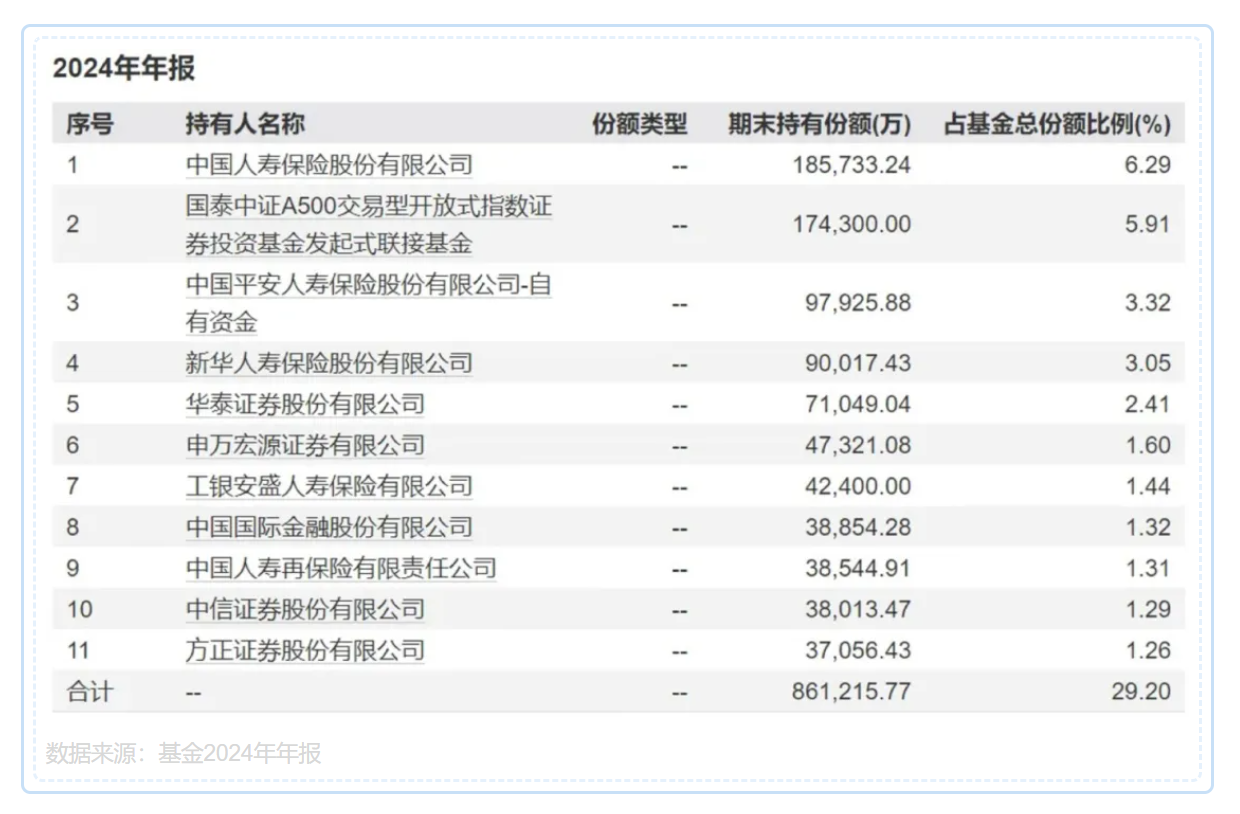Open 中国国际金融股份有限公司 link
The width and height of the screenshot is (1240, 814).
coord(329,527)
